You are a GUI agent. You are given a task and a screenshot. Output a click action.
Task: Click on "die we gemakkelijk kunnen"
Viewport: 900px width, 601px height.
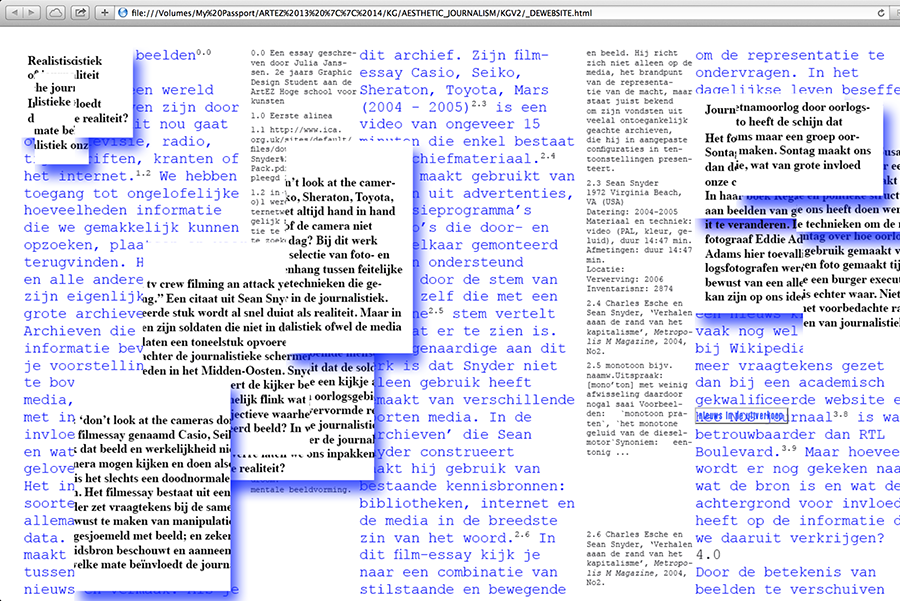coord(131,228)
